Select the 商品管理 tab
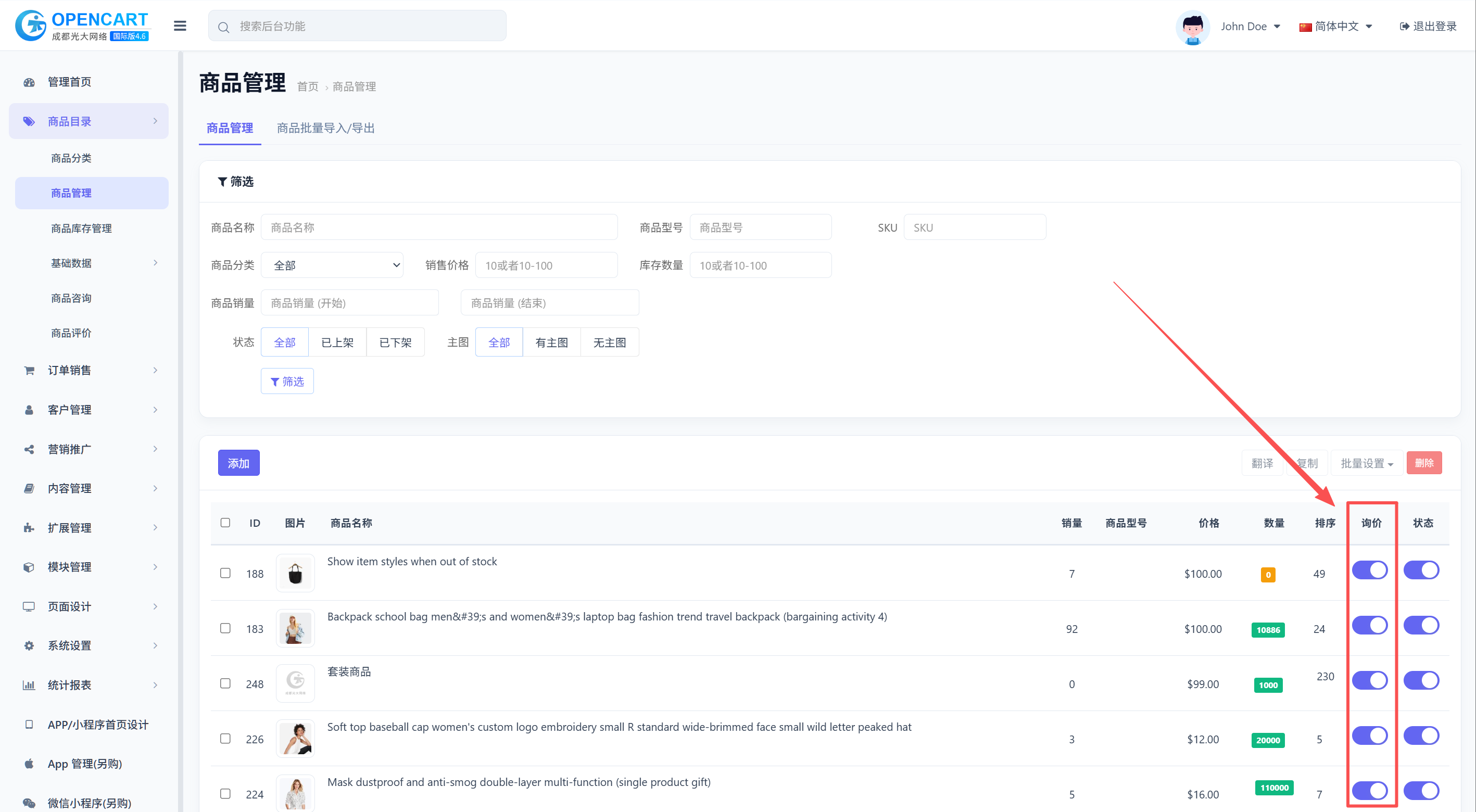The height and width of the screenshot is (812, 1476). click(230, 129)
